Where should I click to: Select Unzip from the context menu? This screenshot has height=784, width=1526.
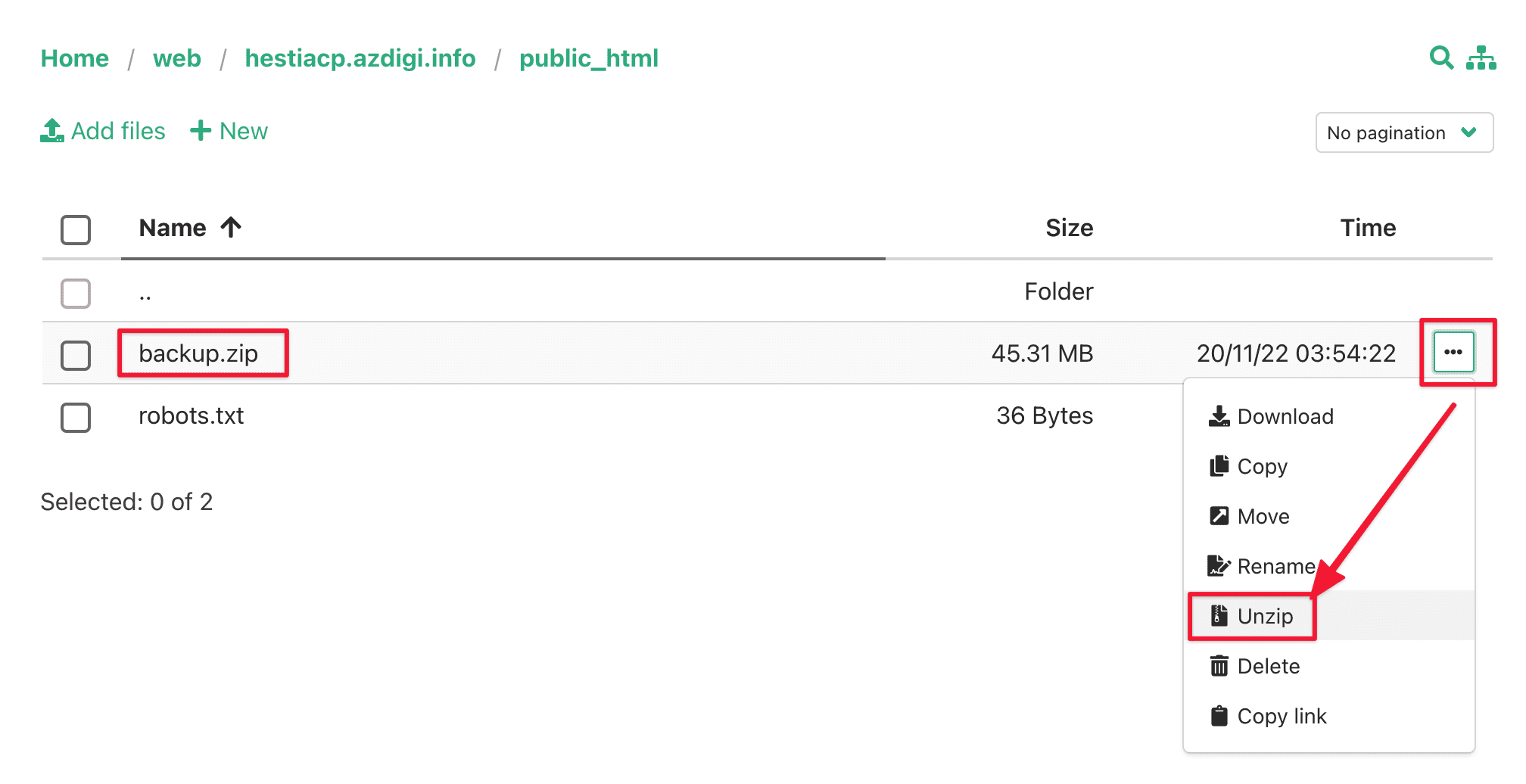click(1264, 615)
